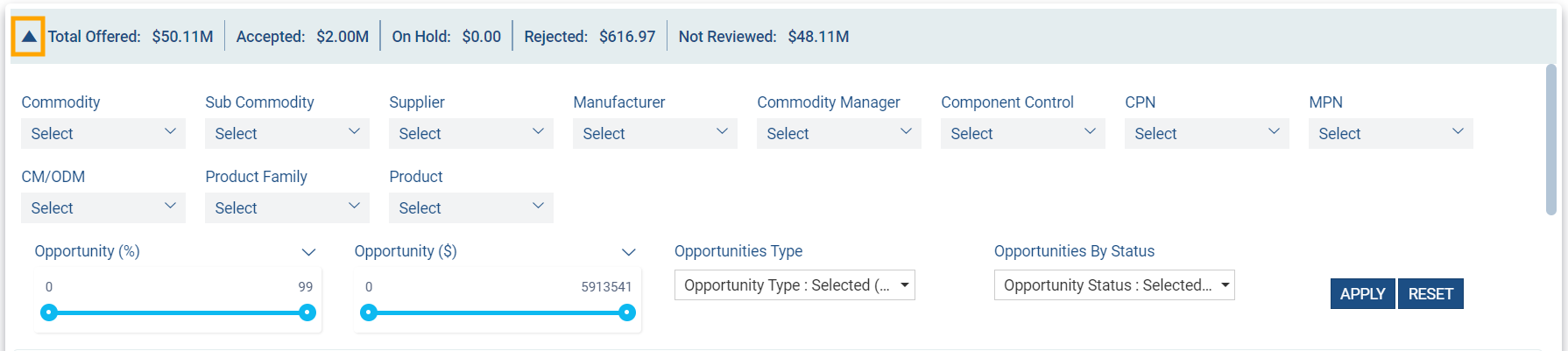Viewport: 1568px width, 351px height.
Task: Collapse the filter panel using the triangle icon
Action: click(x=28, y=37)
